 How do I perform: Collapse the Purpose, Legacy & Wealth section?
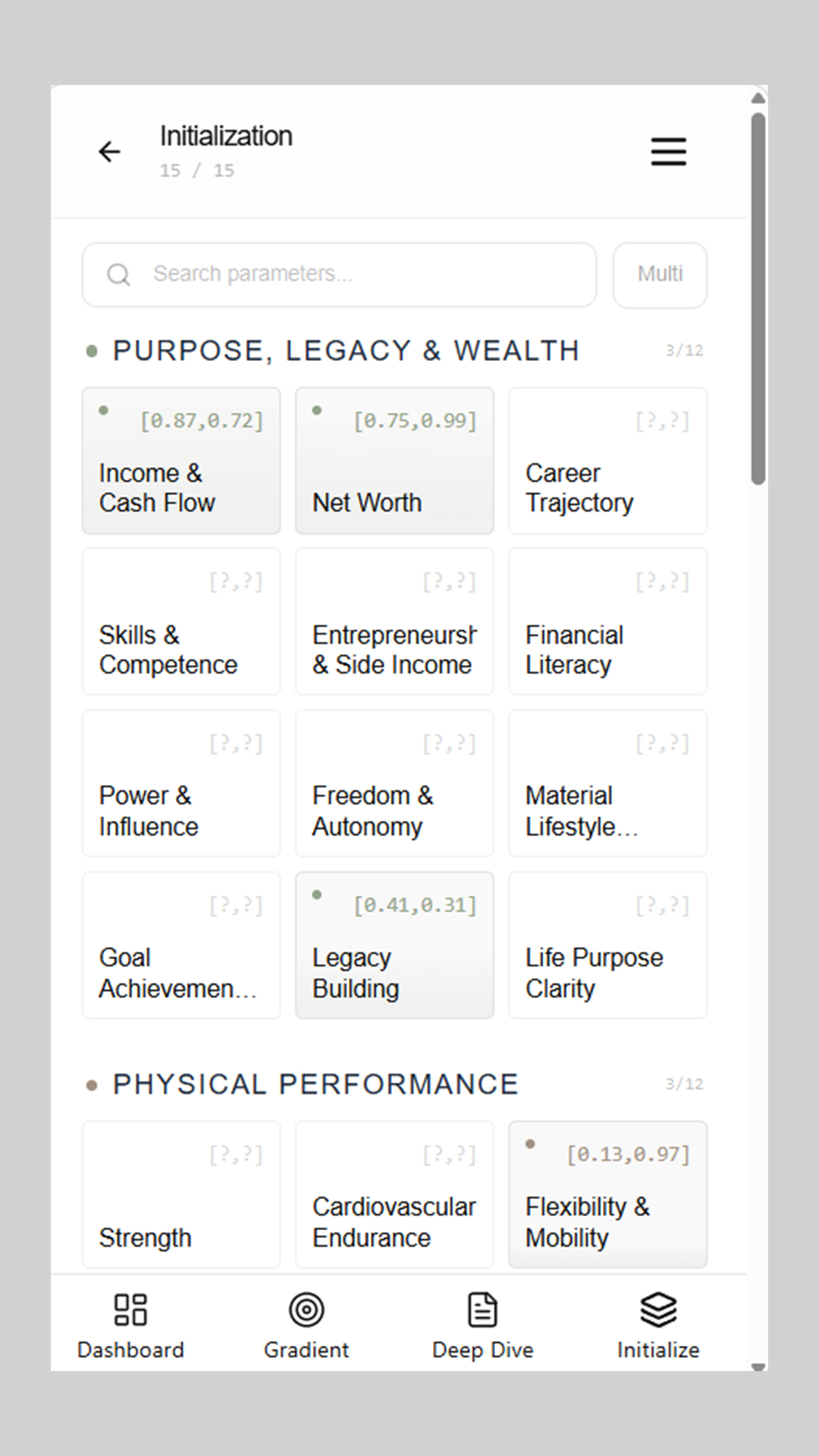(346, 351)
